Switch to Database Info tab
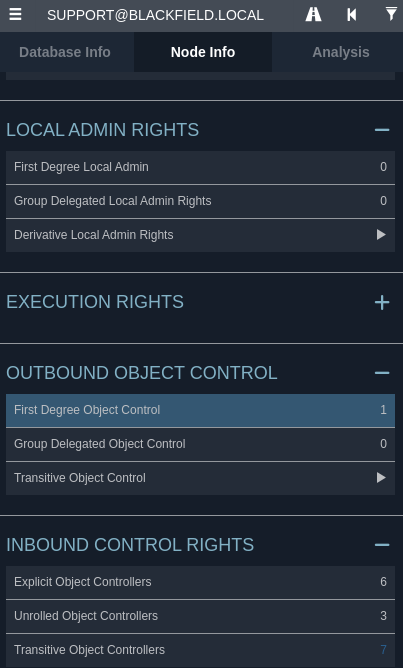The image size is (403, 668). click(67, 52)
